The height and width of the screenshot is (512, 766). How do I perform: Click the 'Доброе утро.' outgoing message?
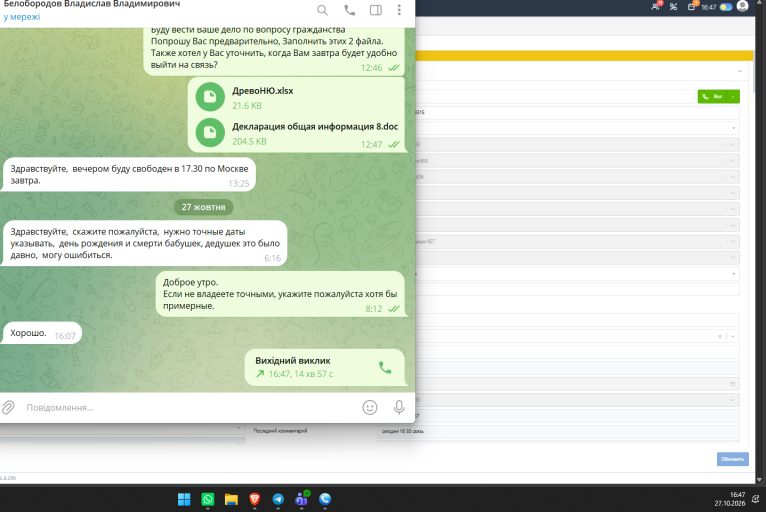coord(280,294)
